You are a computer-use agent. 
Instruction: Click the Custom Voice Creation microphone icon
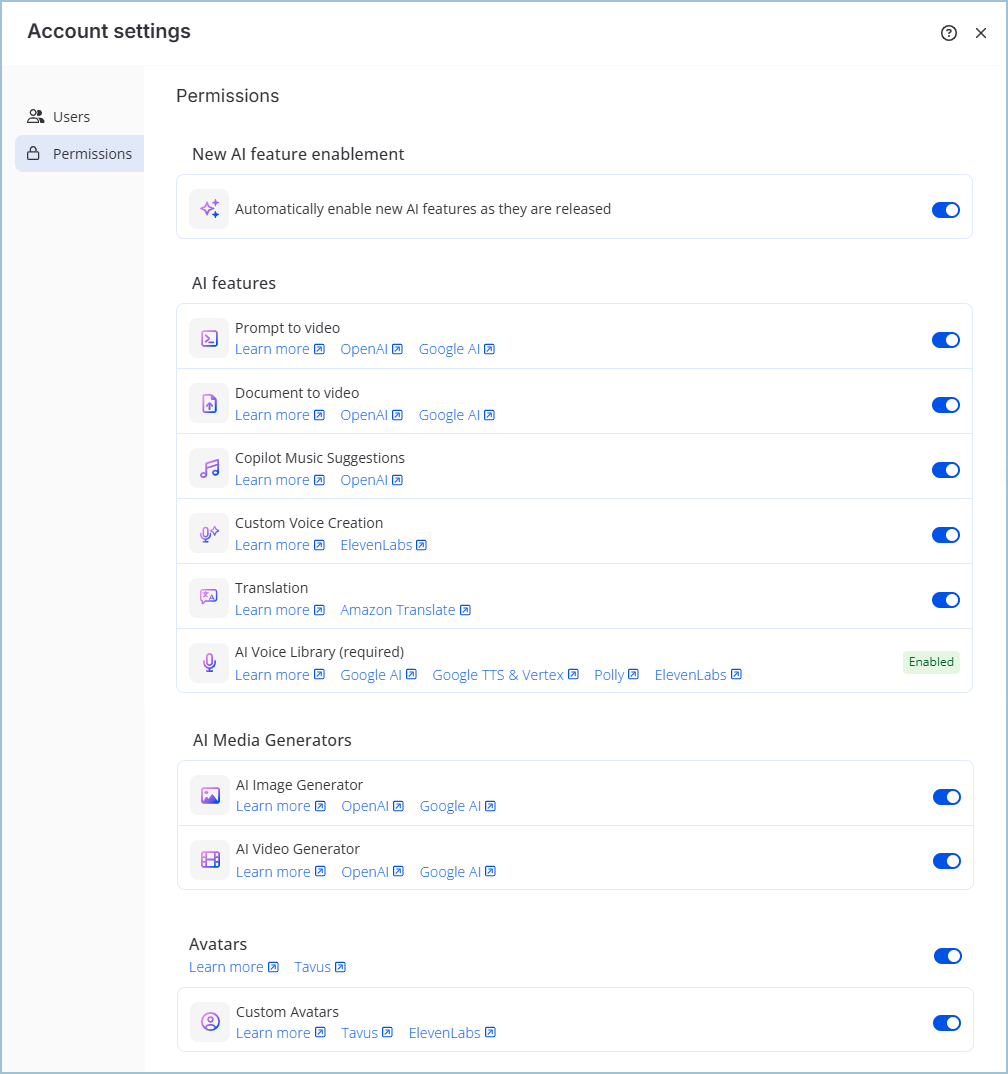[x=209, y=533]
